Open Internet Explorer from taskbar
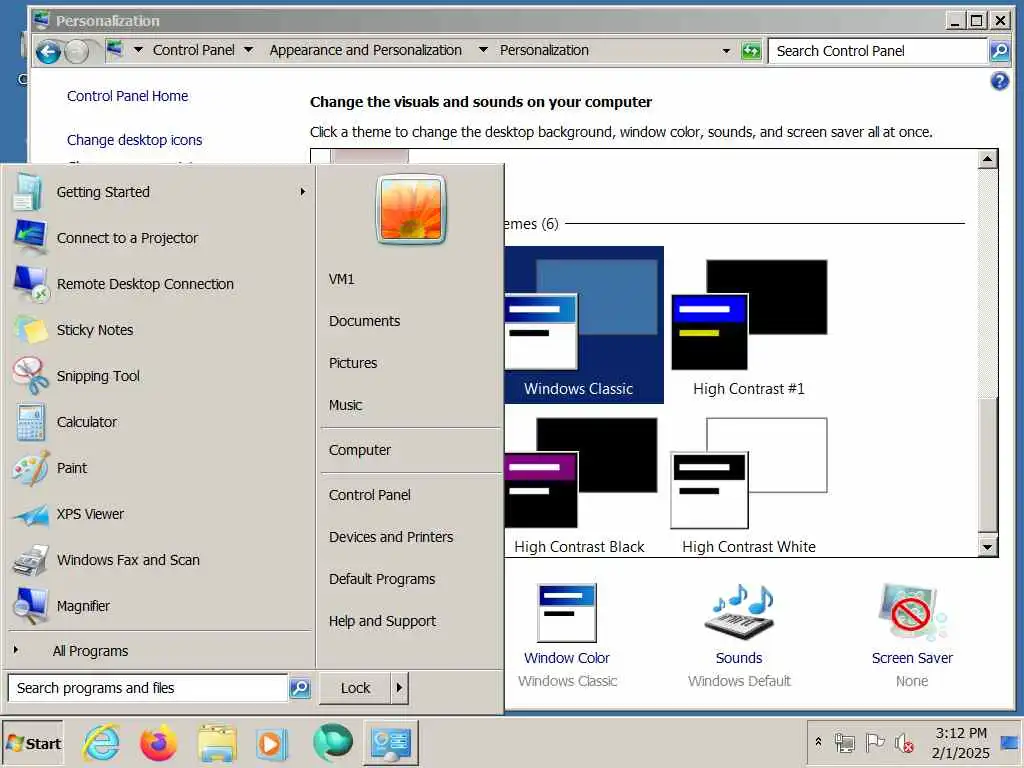The width and height of the screenshot is (1024, 768). [101, 743]
